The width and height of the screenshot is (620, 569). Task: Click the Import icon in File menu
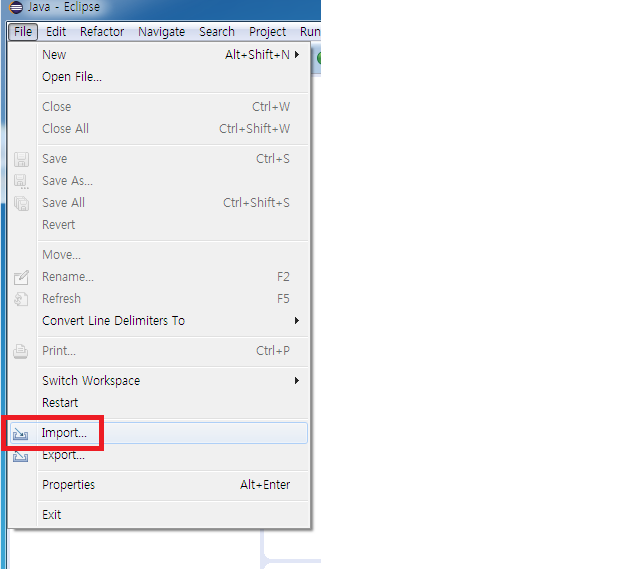coord(20,434)
